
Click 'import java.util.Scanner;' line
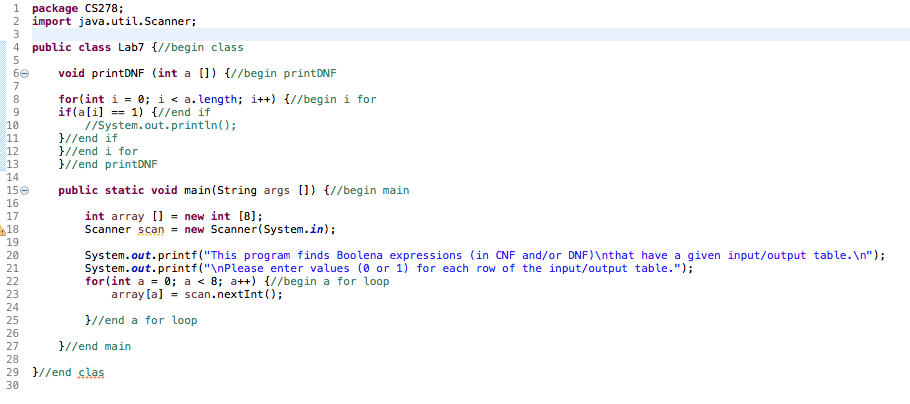pyautogui.click(x=114, y=21)
